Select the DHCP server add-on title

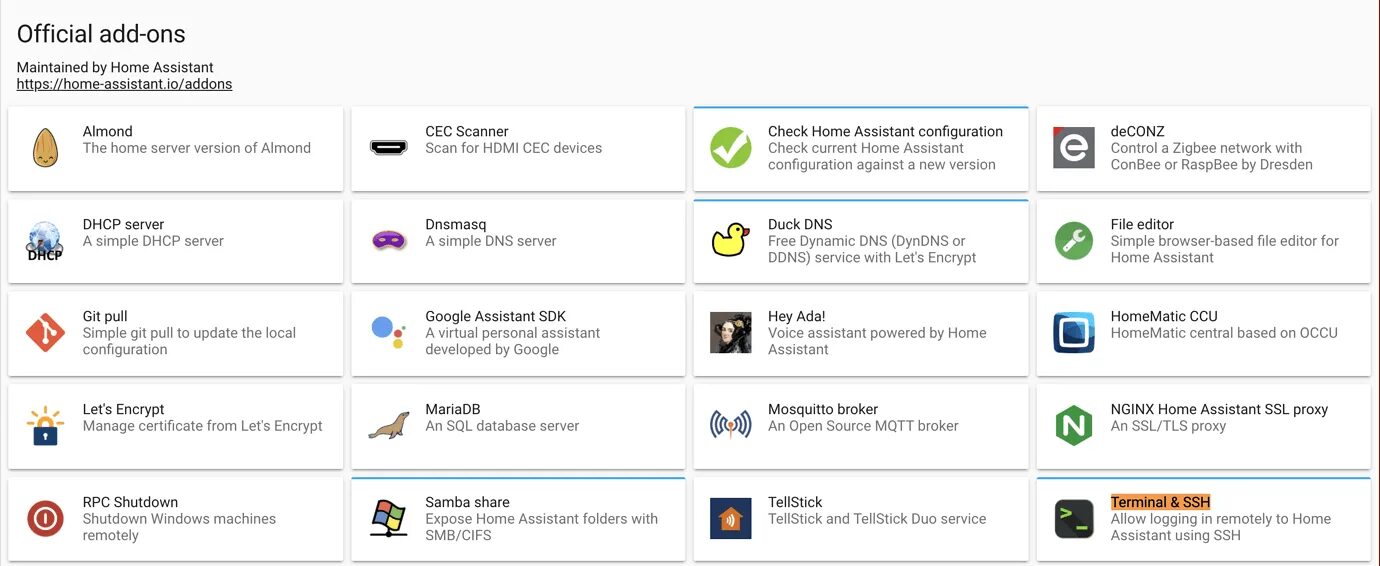tap(123, 224)
